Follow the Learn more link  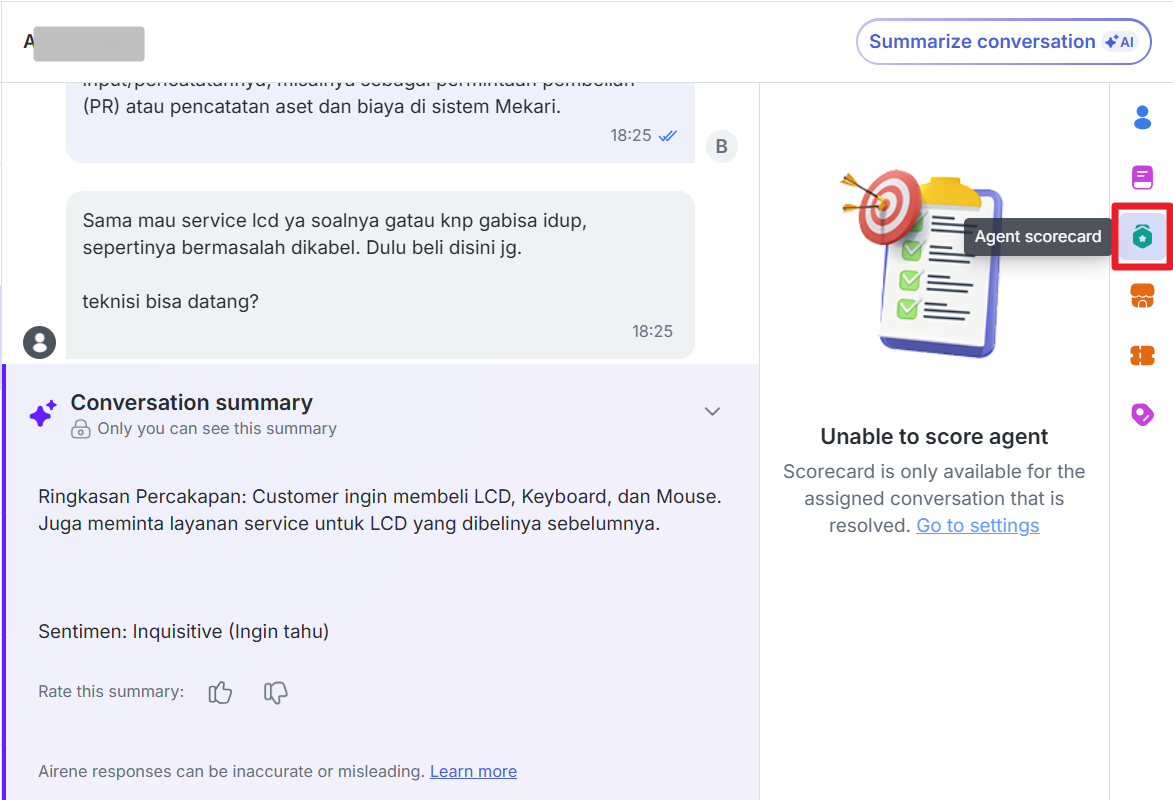[x=474, y=772]
